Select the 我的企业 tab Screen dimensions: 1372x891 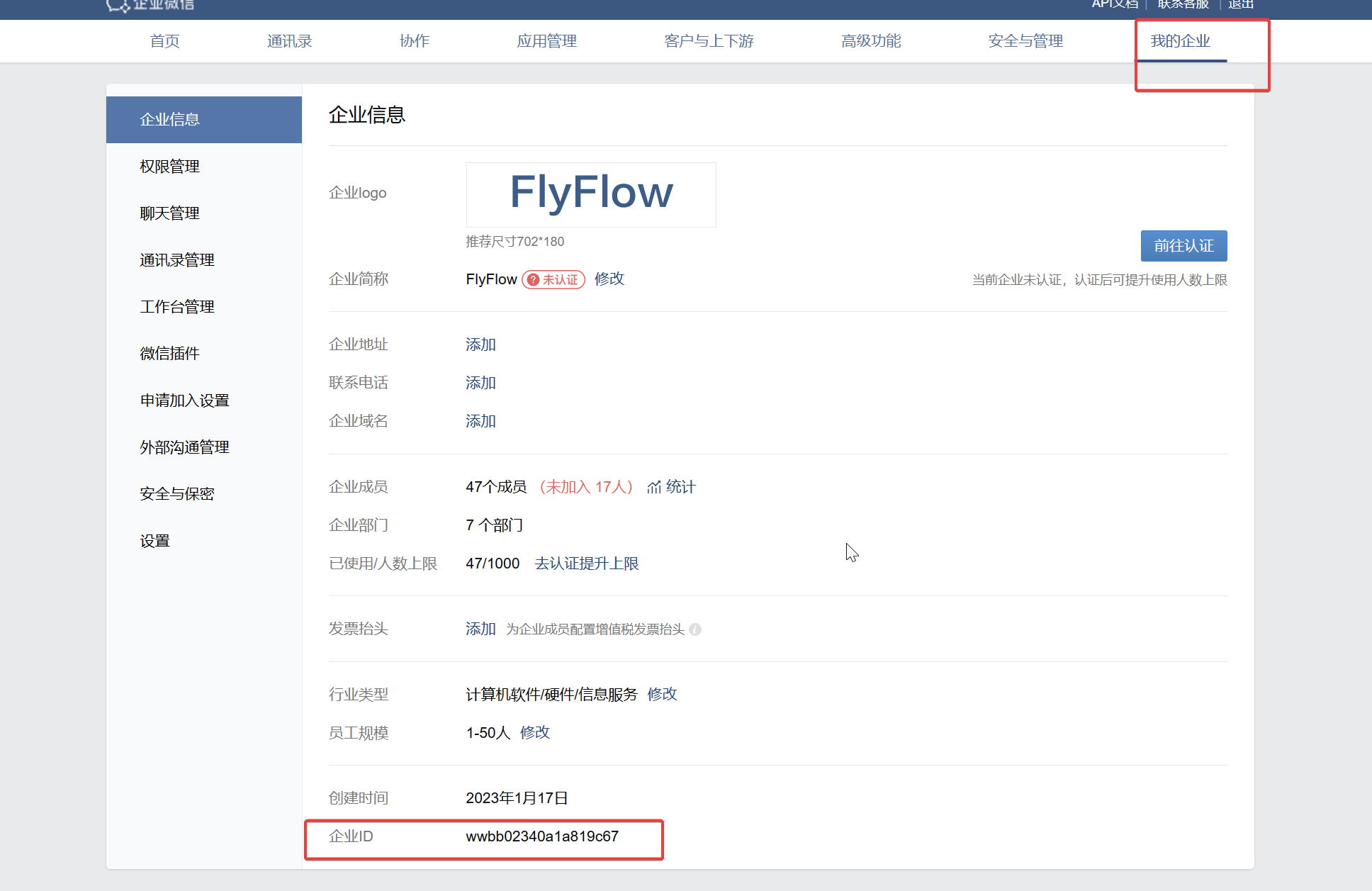click(1181, 41)
